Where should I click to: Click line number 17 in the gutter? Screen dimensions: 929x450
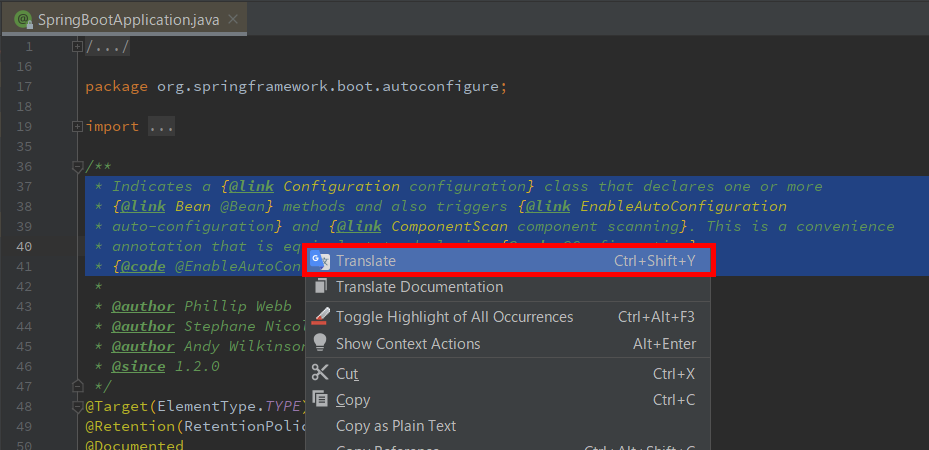(24, 86)
